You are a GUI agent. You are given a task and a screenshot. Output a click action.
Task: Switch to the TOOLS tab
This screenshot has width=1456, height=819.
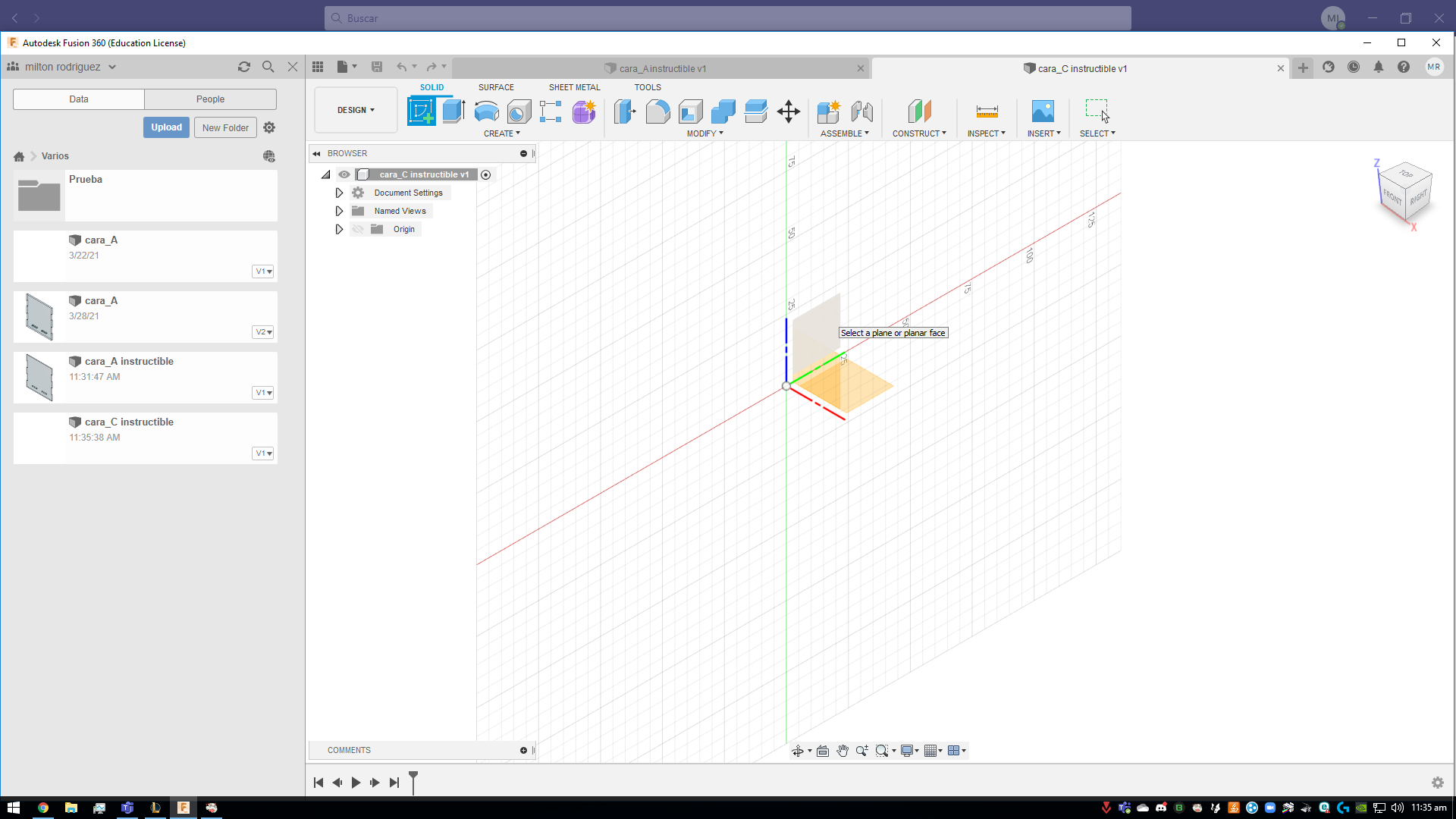[648, 87]
